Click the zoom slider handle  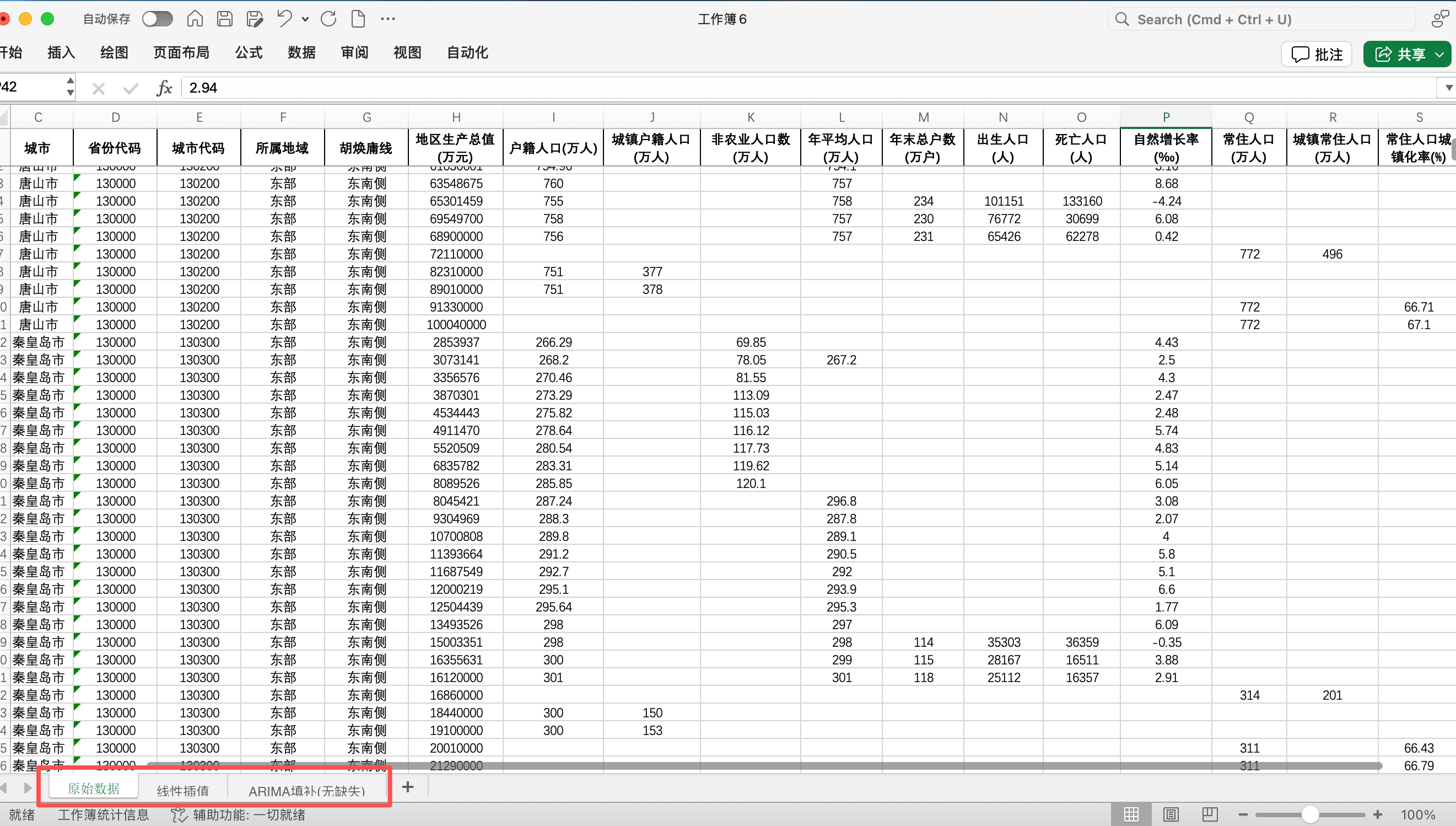[1309, 814]
